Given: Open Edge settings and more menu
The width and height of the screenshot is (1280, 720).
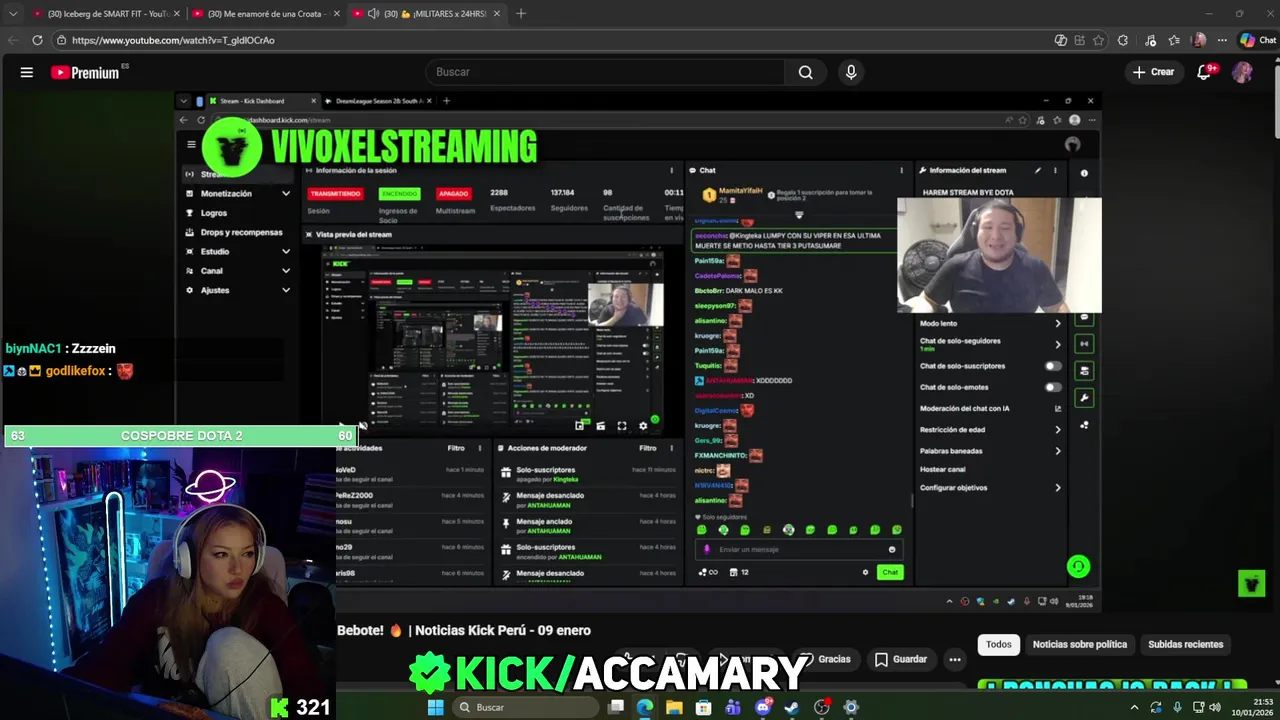Looking at the screenshot, I should pyautogui.click(x=1221, y=40).
